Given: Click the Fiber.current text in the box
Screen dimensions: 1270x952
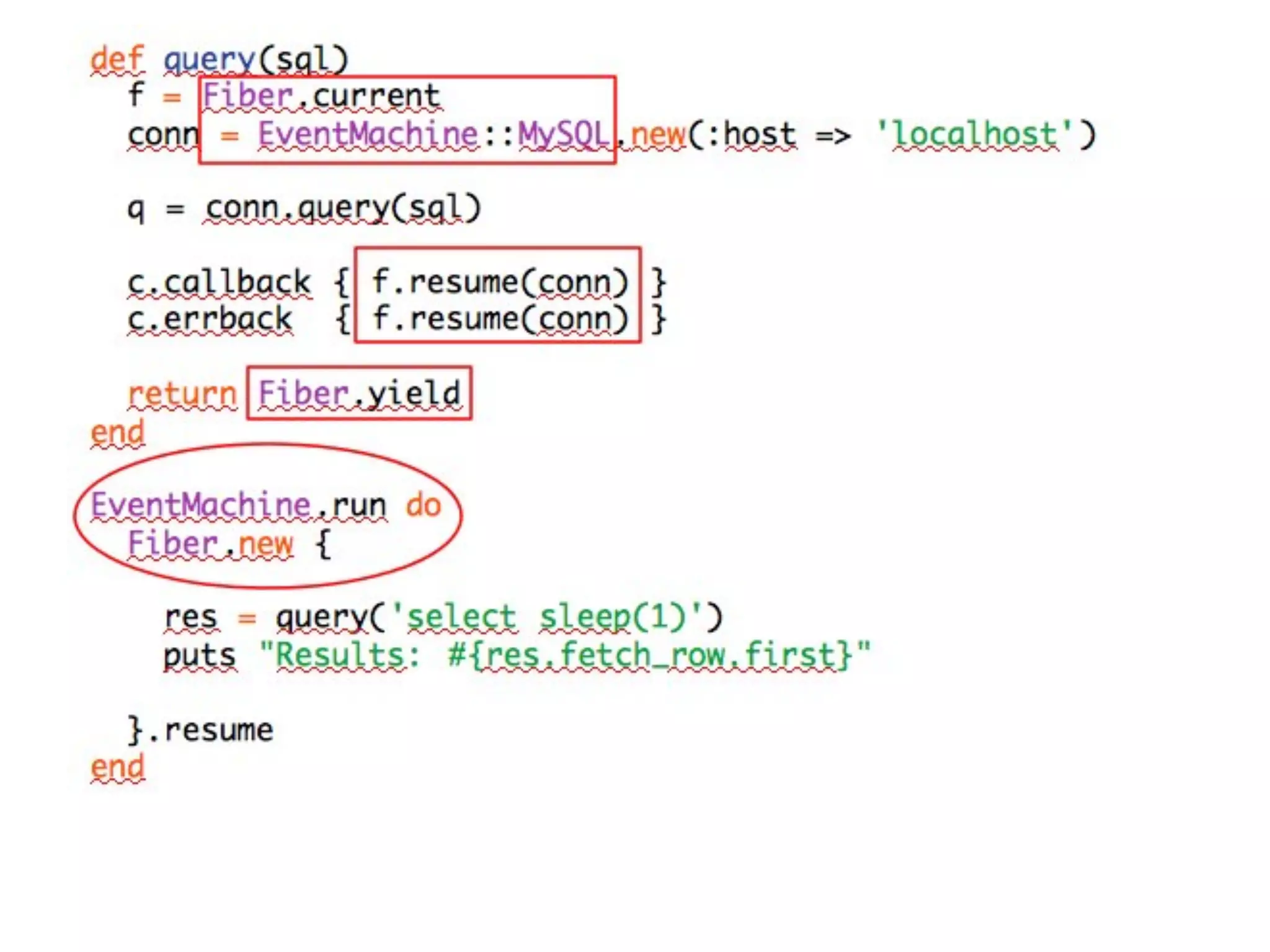Looking at the screenshot, I should tap(321, 96).
